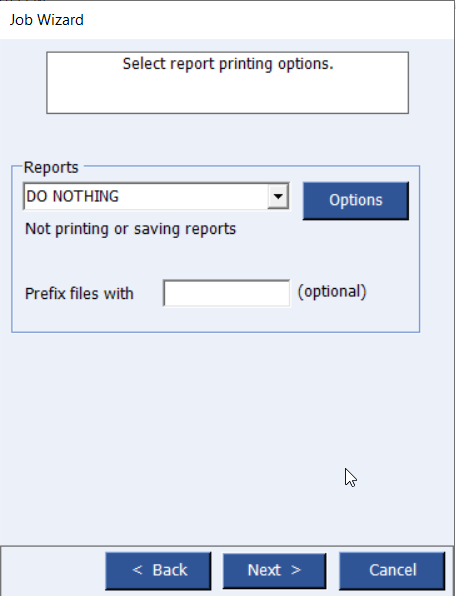Go to previous step with < Back
Image resolution: width=456 pixels, height=596 pixels.
[x=158, y=571]
